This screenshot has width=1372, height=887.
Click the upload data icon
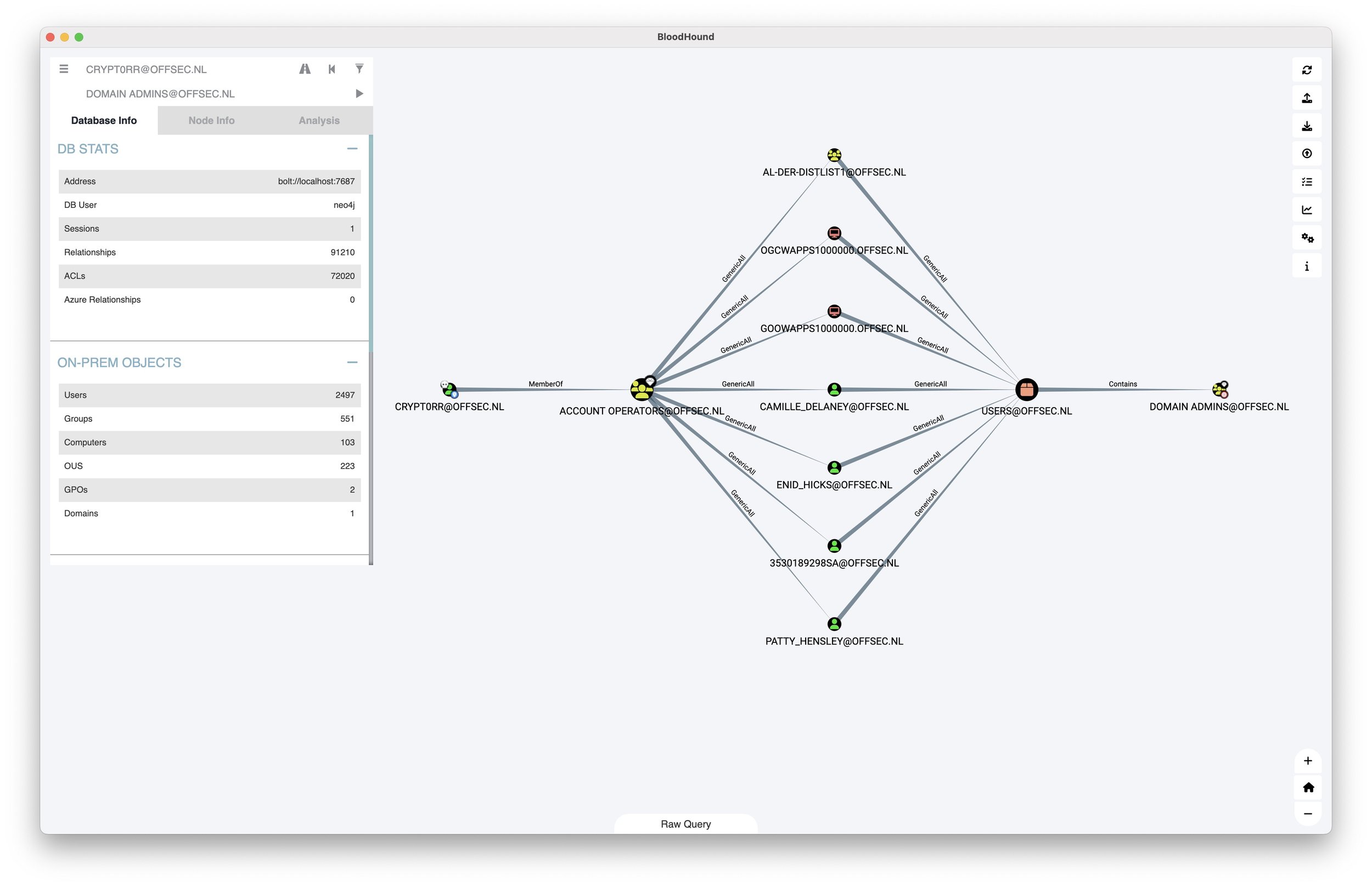[x=1306, y=154]
